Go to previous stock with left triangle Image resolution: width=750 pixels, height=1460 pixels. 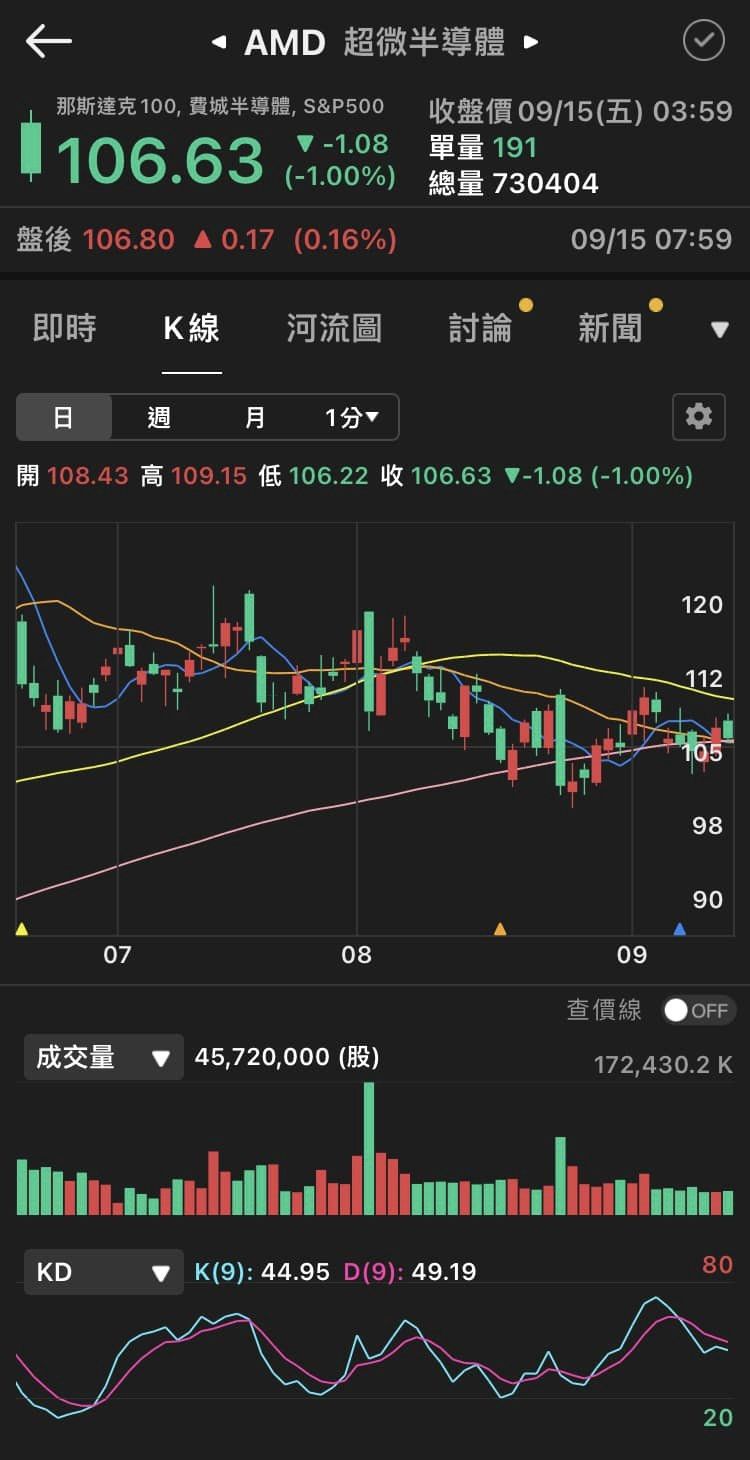(218, 42)
